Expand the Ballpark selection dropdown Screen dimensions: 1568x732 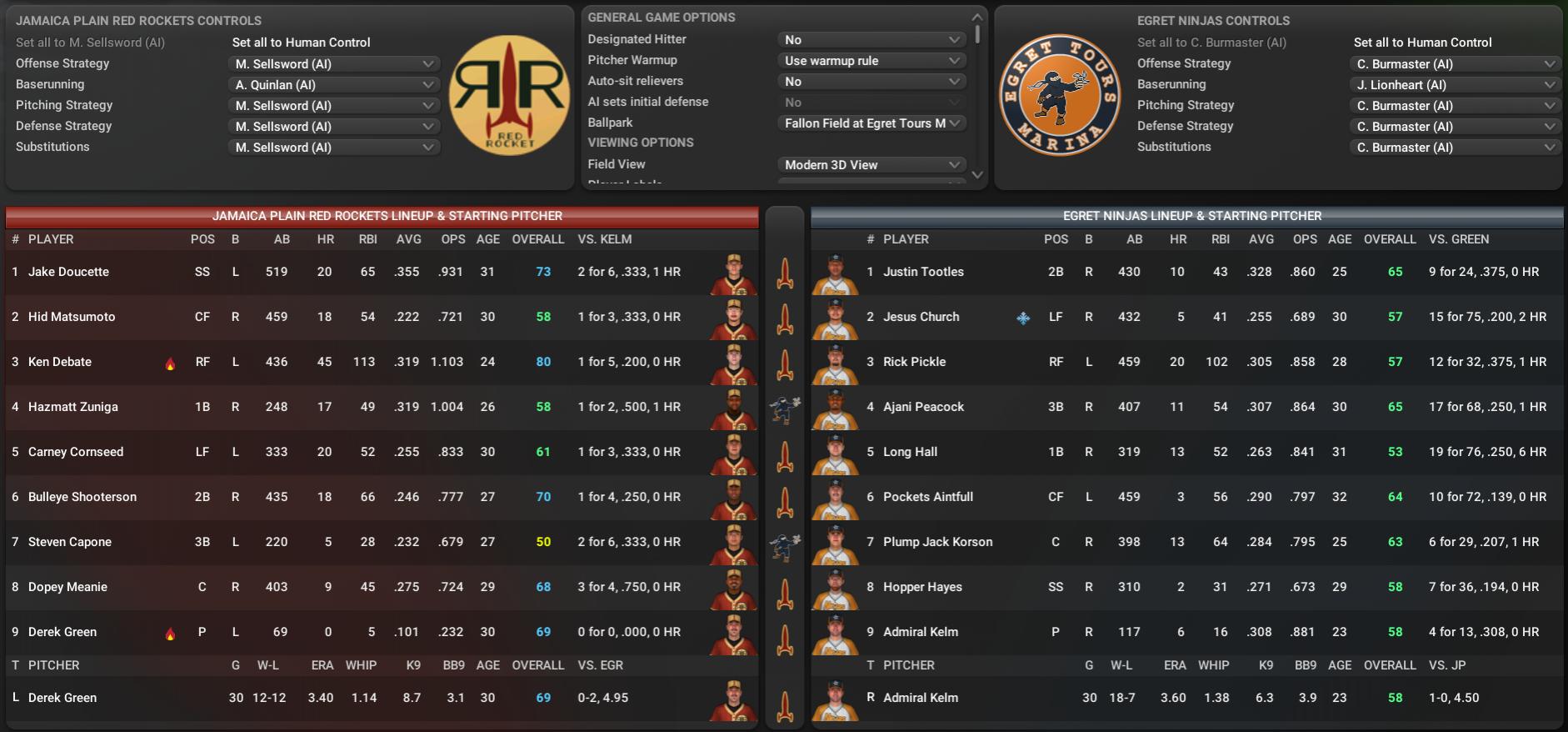pyautogui.click(x=871, y=123)
